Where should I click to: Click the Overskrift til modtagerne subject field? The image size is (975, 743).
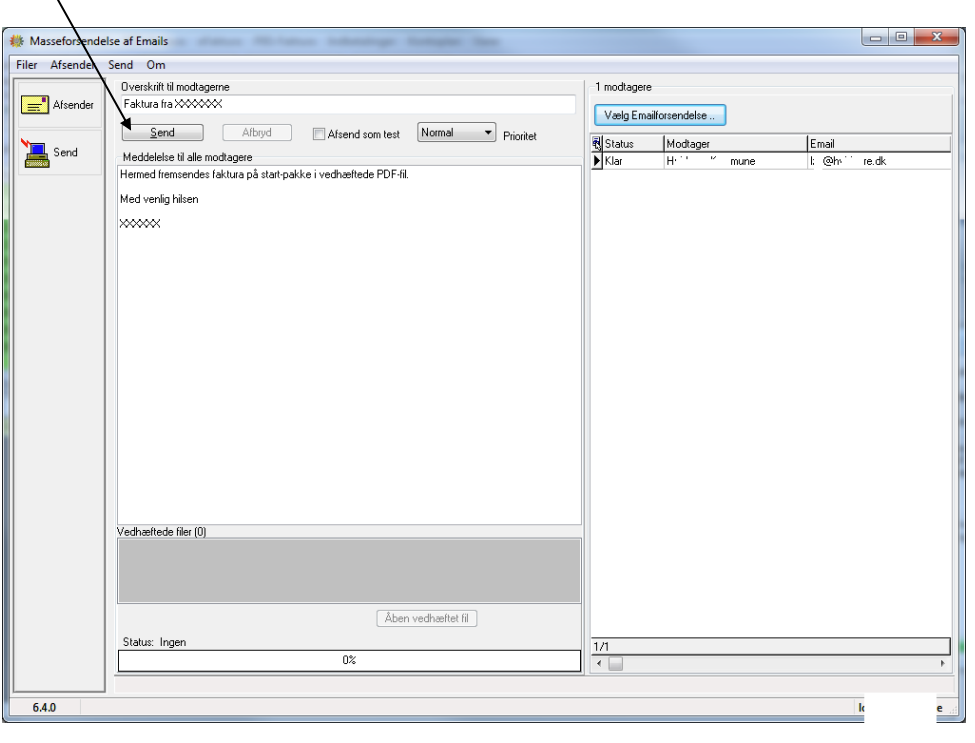[x=348, y=104]
